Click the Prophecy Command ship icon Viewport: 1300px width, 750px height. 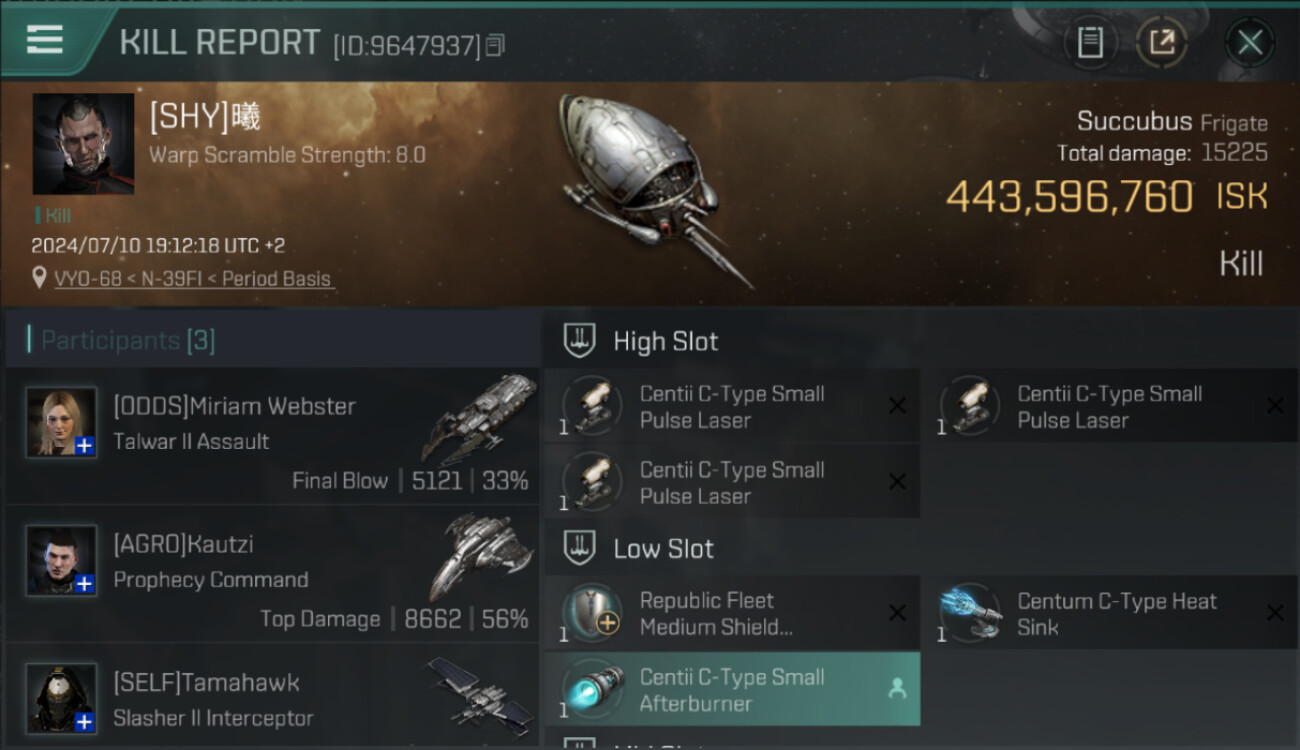pos(482,555)
